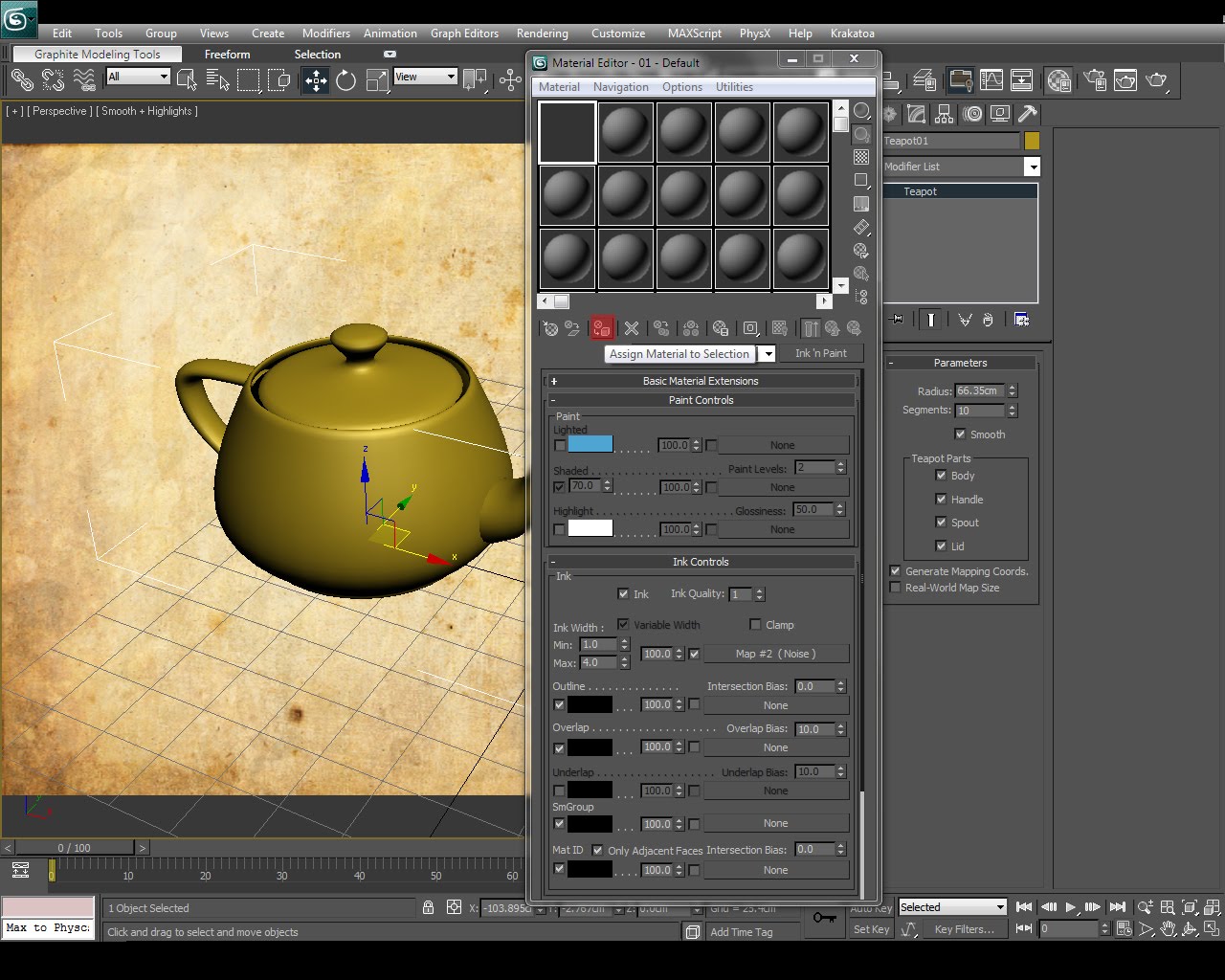The width and height of the screenshot is (1225, 980).
Task: Select the Move tool on main toolbar
Action: click(x=315, y=80)
